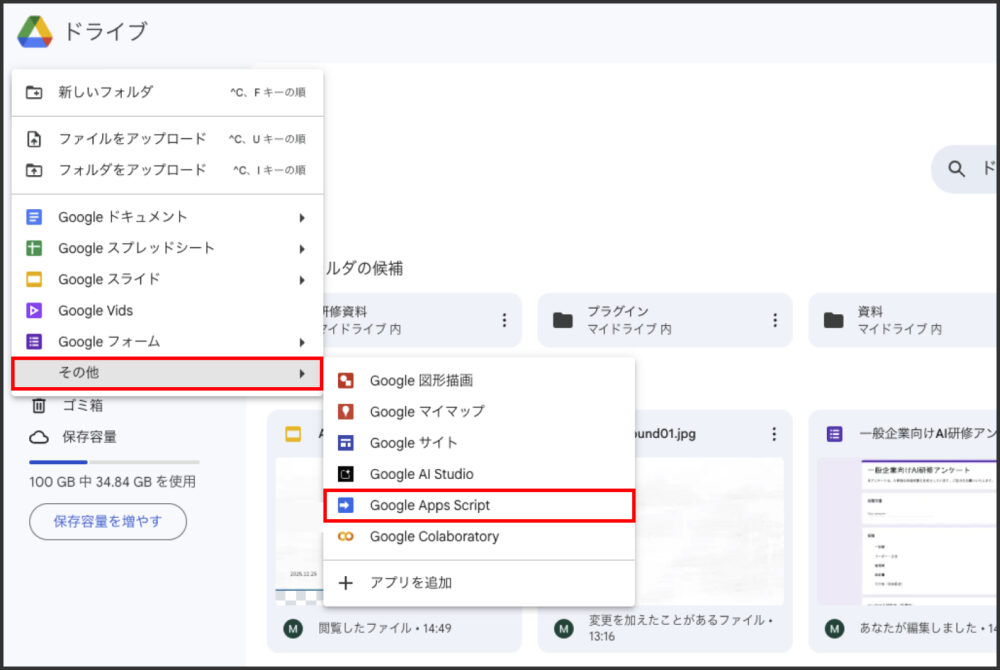
Task: Expand the その他 submenu chevron
Action: (x=301, y=372)
